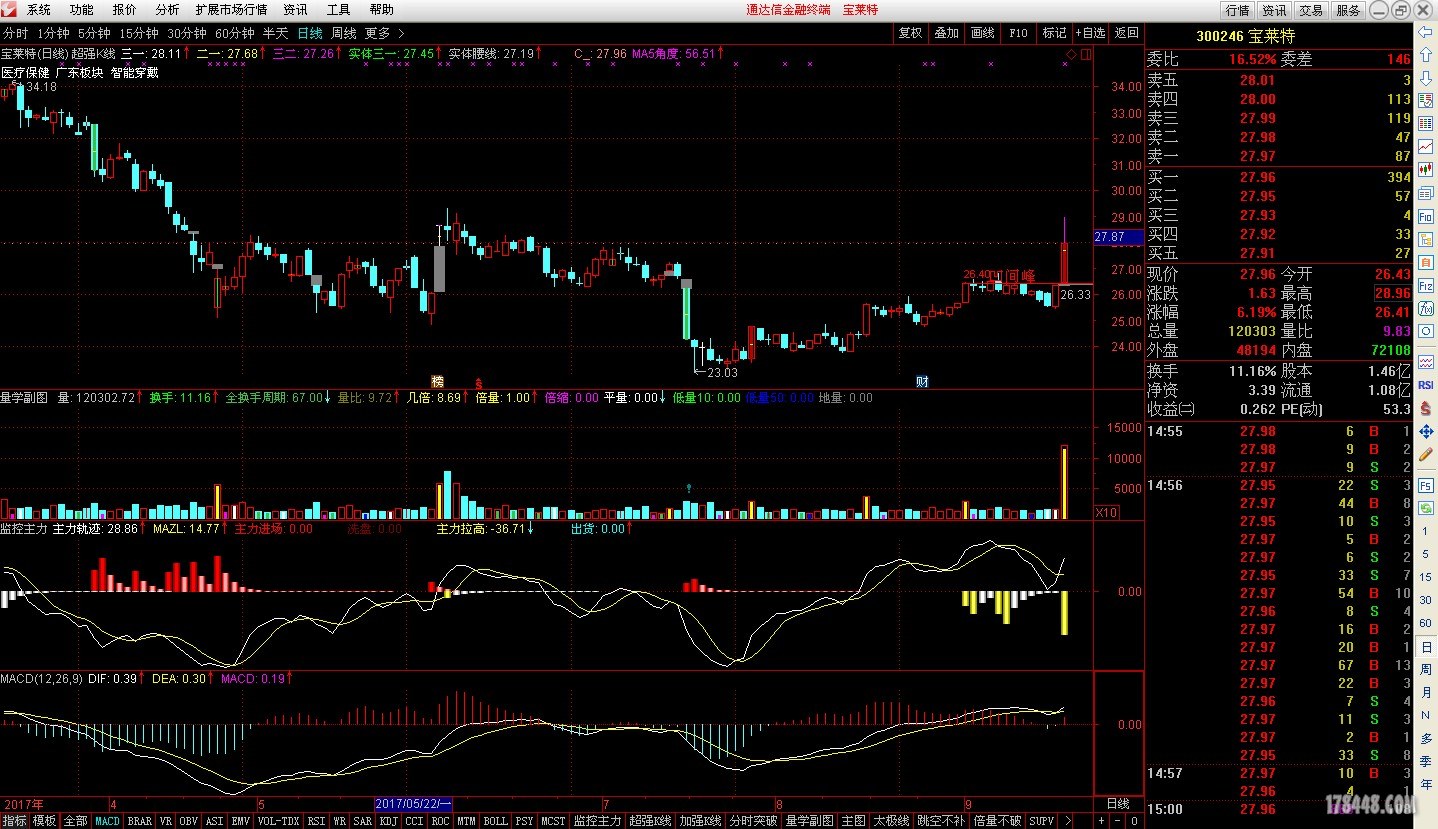This screenshot has width=1438, height=829.
Task: Click the 画线 drawing button
Action: point(982,33)
